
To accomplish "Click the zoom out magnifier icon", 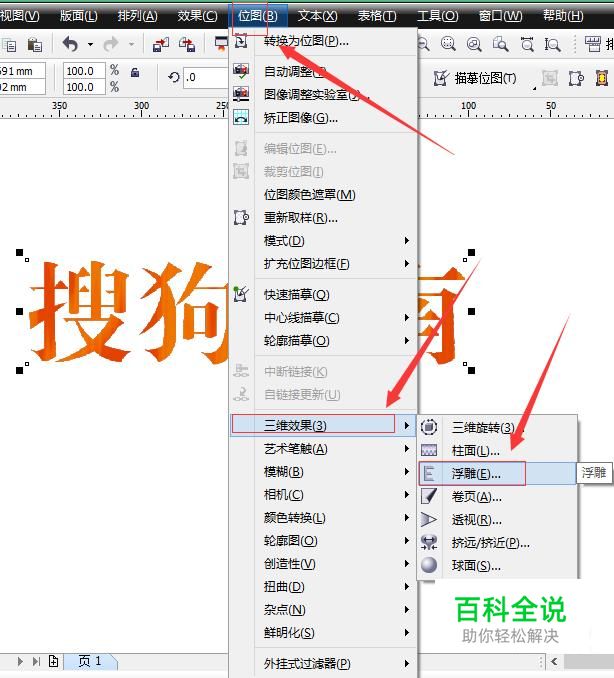I will [423, 44].
